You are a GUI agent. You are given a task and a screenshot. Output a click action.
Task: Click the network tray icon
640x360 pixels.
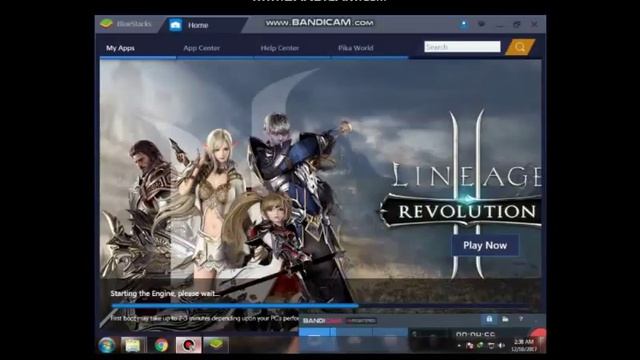tap(491, 346)
